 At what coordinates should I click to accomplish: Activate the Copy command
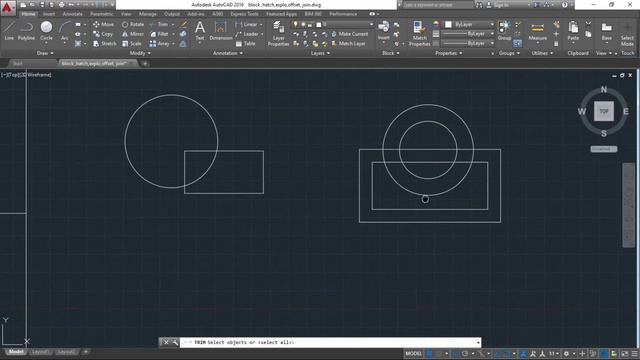(x=103, y=34)
